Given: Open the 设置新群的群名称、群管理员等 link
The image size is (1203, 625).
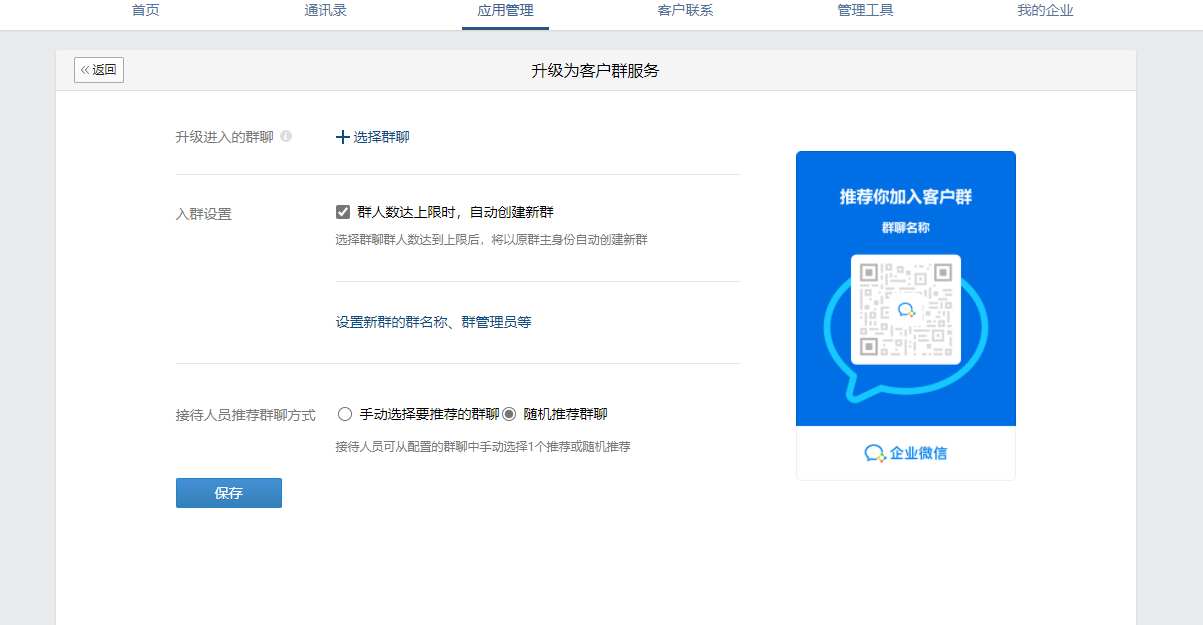Looking at the screenshot, I should pyautogui.click(x=433, y=322).
